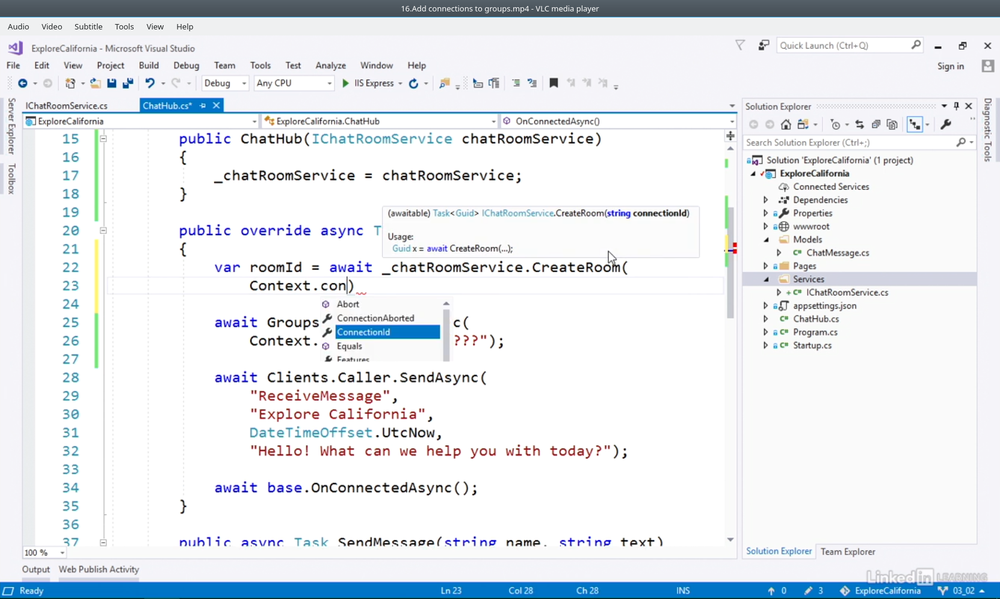Open the Team menu

click(224, 65)
